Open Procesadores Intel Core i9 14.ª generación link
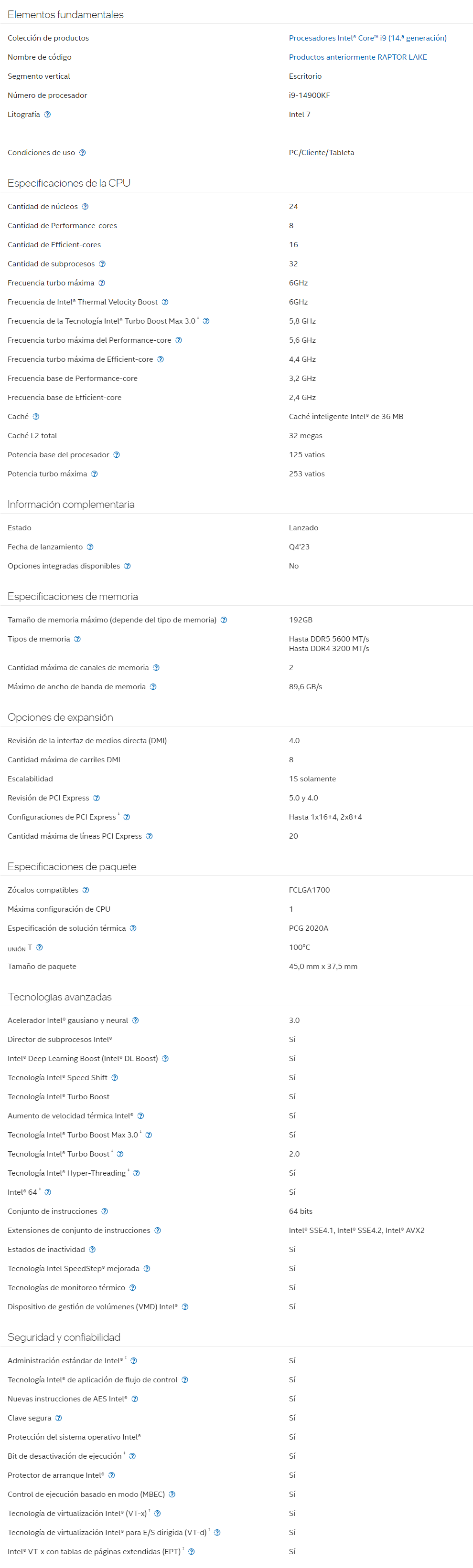Image resolution: width=473 pixels, height=1568 pixels. pyautogui.click(x=367, y=38)
